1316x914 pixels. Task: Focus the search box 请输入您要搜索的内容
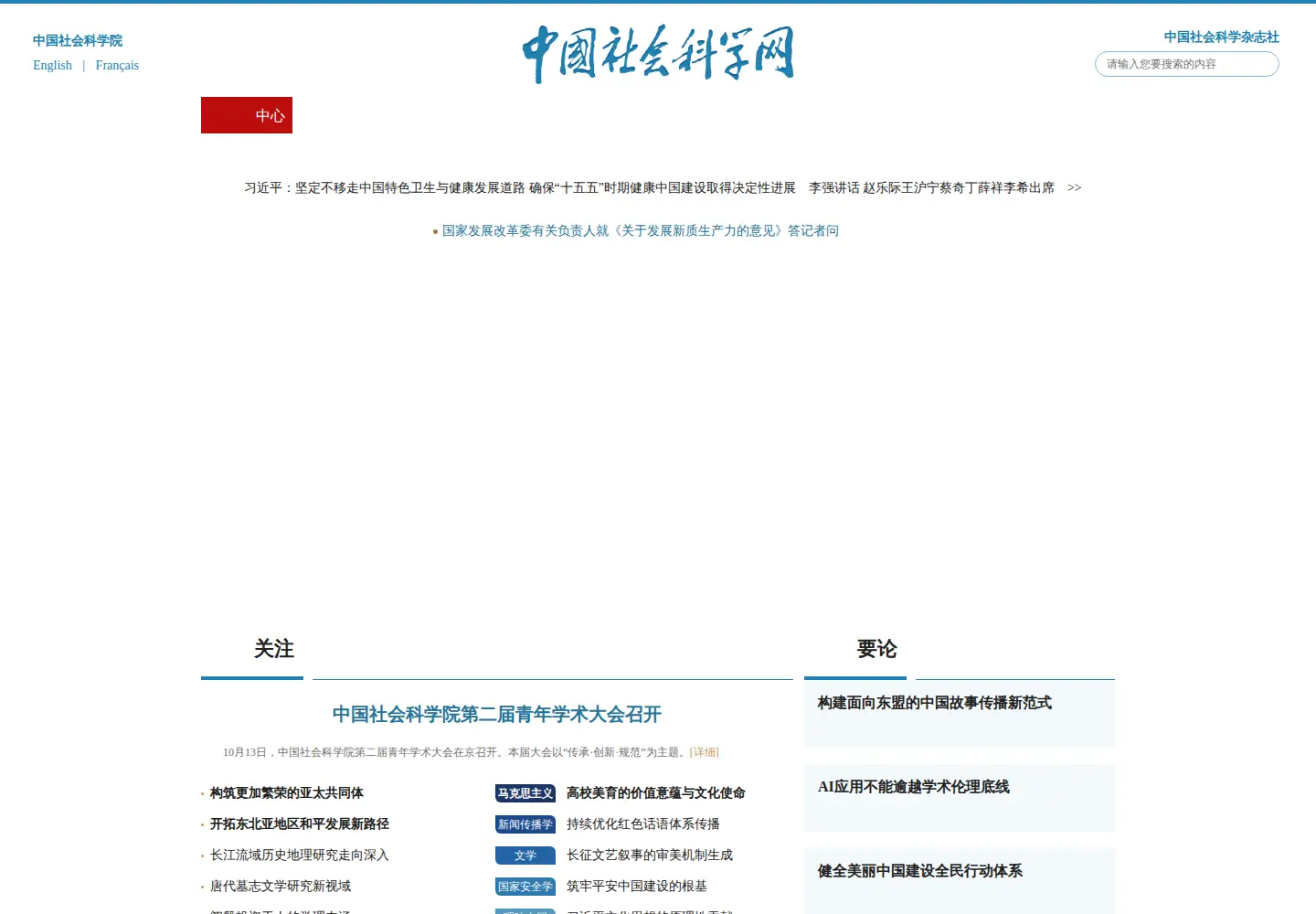(1186, 64)
